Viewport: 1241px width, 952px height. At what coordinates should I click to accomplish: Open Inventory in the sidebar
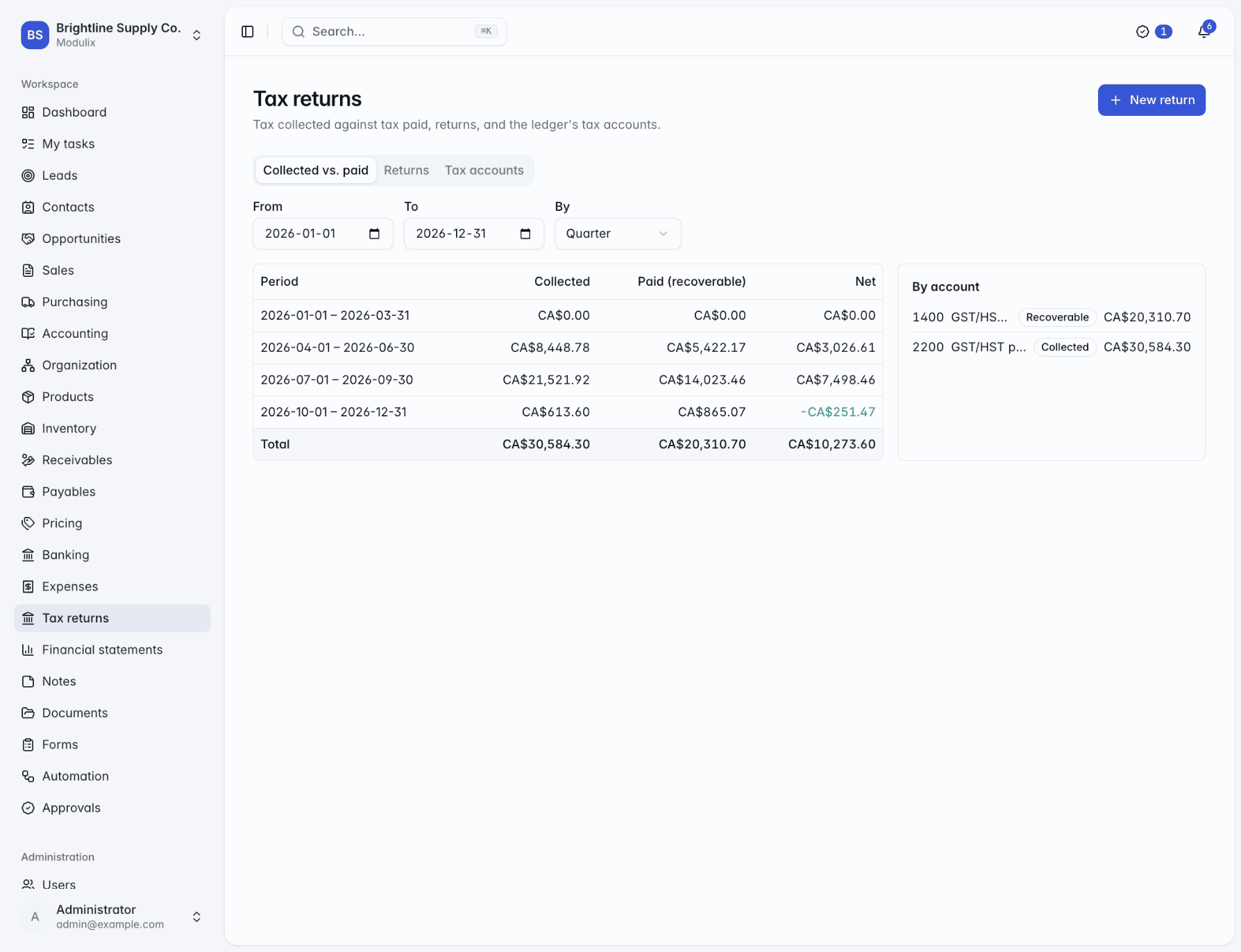pos(112,428)
